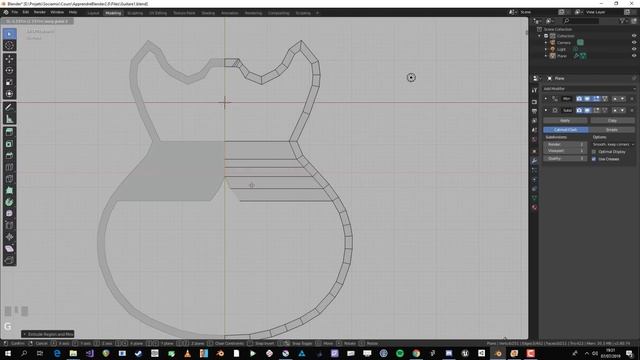Open the Render menu
640x360 pixels.
tap(40, 12)
